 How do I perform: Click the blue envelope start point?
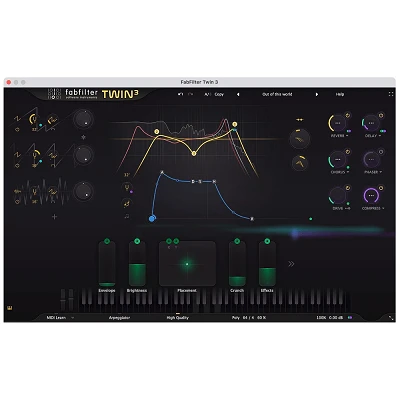152,219
